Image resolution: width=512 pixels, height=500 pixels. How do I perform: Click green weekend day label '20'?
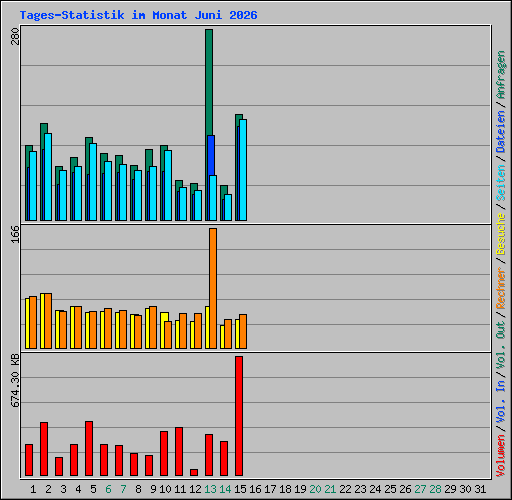(x=315, y=489)
